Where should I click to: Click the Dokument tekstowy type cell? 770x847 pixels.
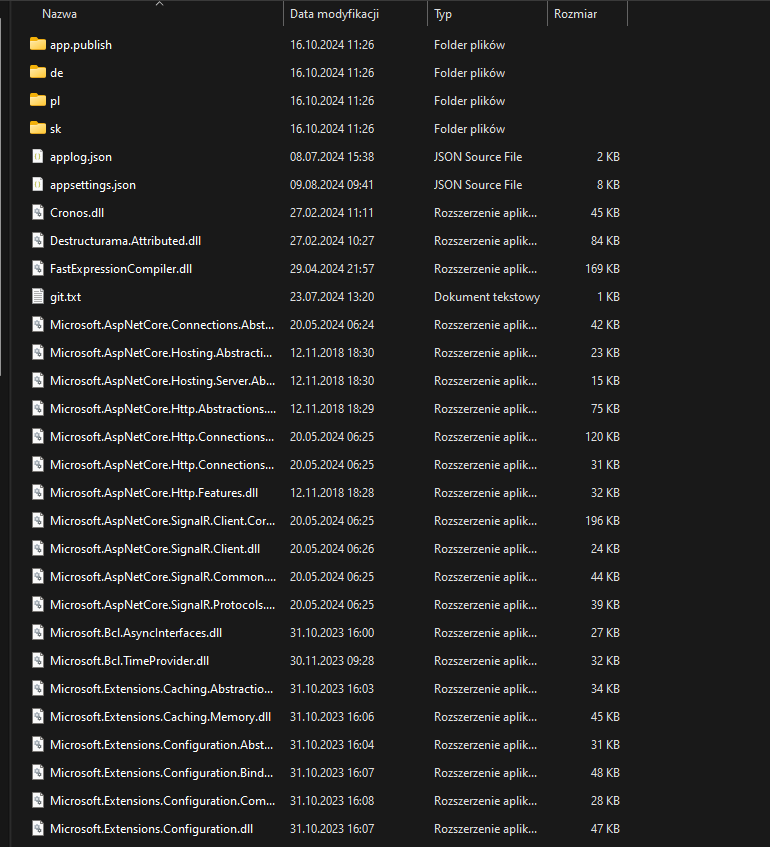487,297
